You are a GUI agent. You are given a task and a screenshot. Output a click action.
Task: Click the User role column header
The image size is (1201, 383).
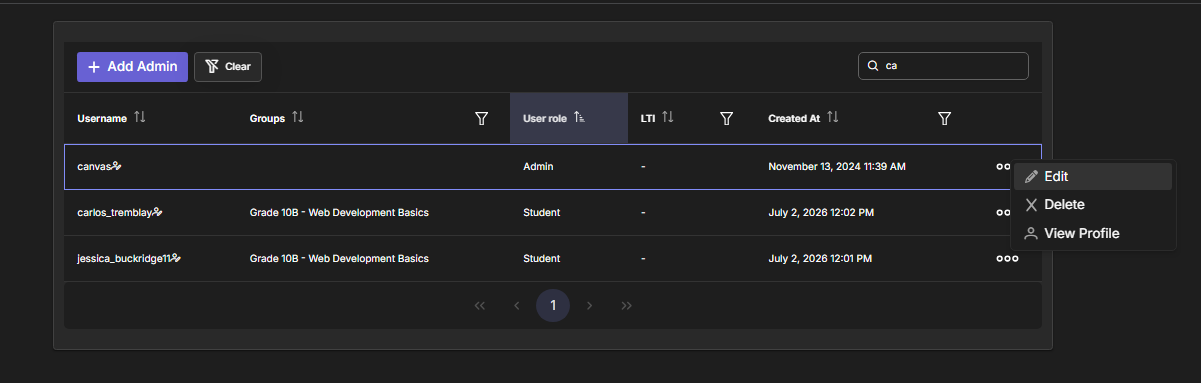click(x=569, y=118)
